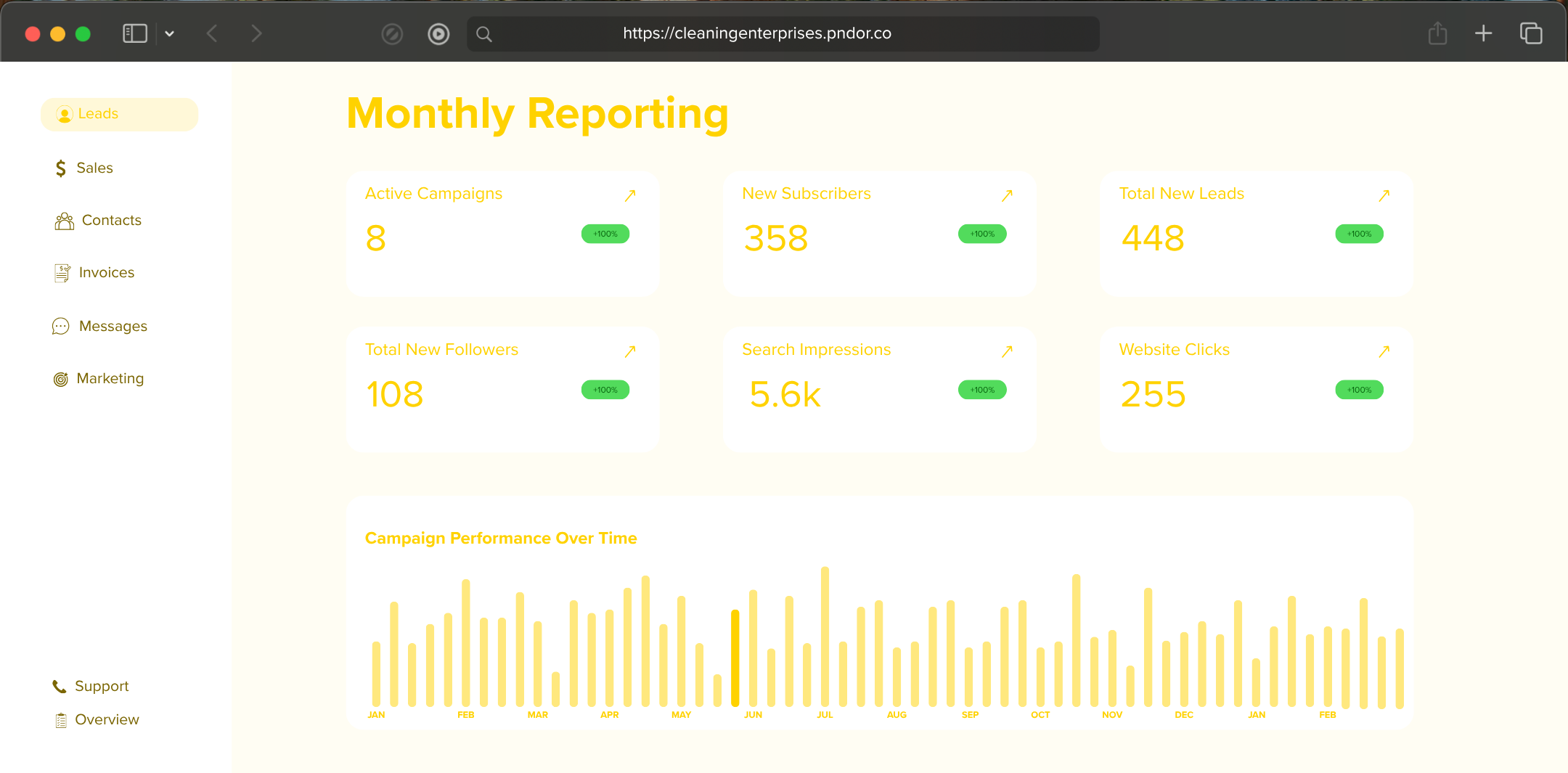Click the AUG label on chart axis
This screenshot has height=773, width=1568.
coord(897,715)
